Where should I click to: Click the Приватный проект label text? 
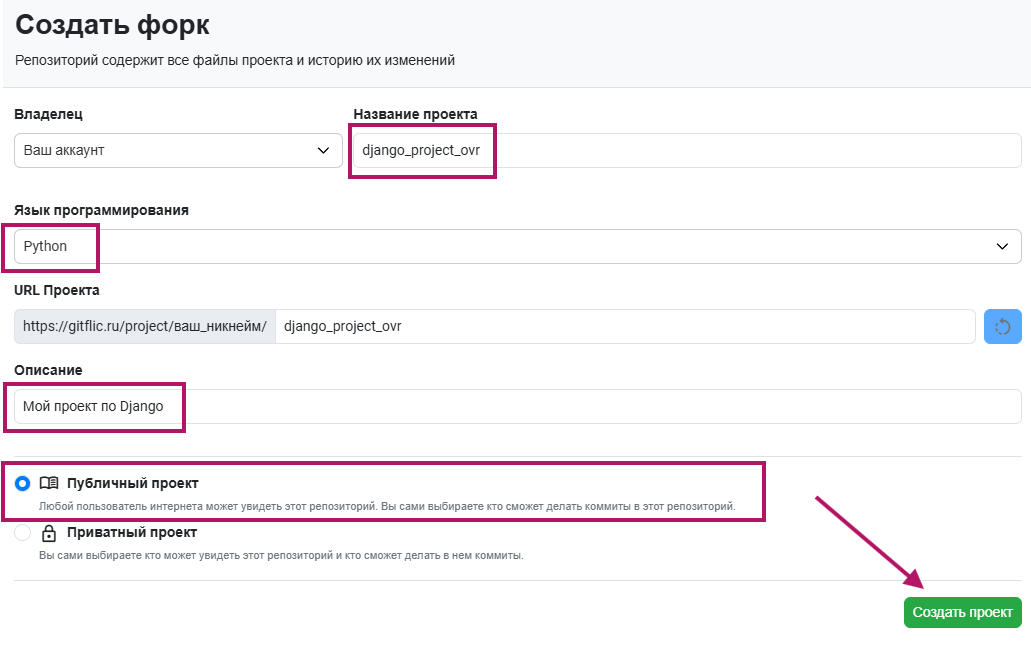point(132,533)
